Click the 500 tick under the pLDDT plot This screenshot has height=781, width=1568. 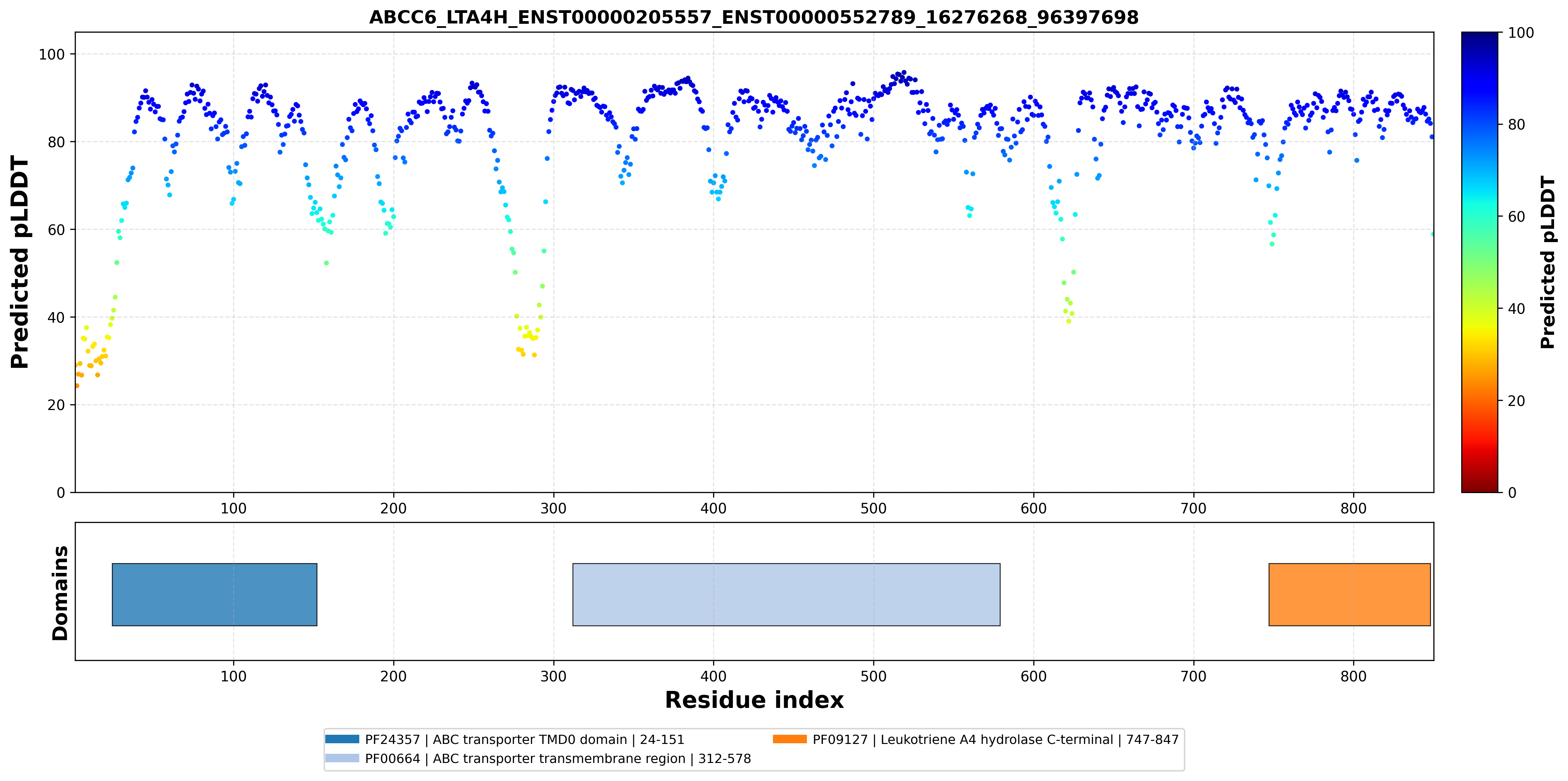click(874, 508)
